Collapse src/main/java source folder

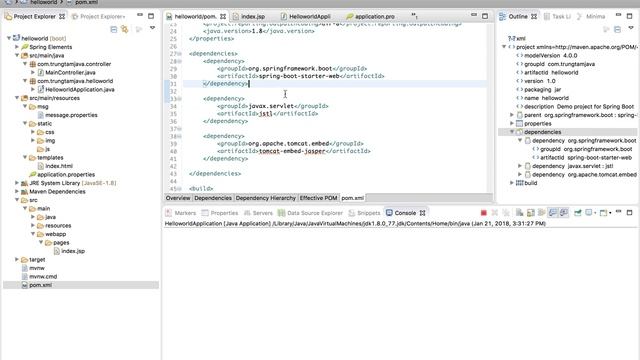17,55
